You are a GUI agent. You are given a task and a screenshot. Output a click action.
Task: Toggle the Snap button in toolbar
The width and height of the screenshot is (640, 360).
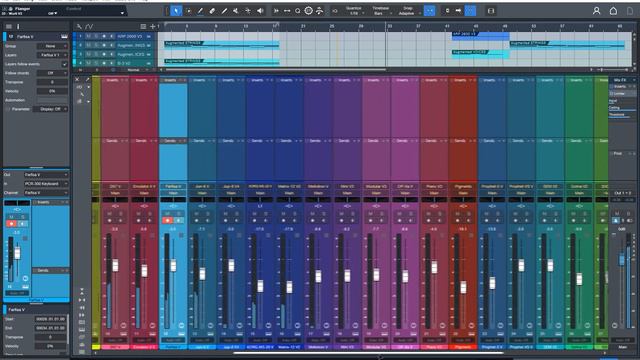(x=429, y=11)
